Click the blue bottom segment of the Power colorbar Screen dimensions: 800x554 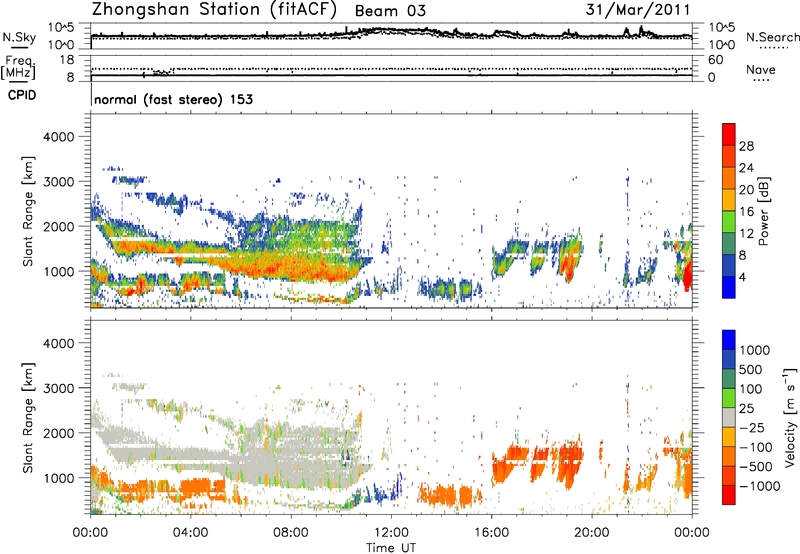coord(729,287)
